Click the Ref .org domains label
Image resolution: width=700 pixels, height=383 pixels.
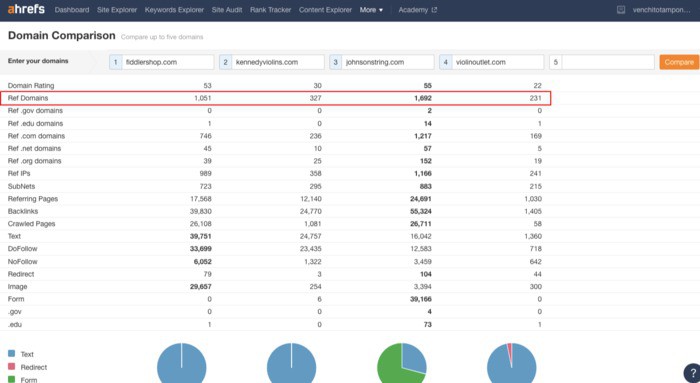[34, 161]
